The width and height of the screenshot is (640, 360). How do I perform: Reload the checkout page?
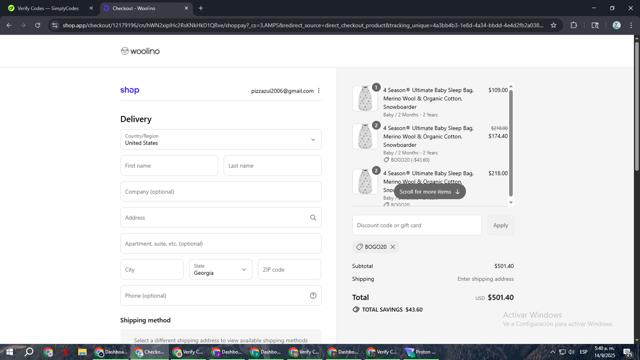pyautogui.click(x=38, y=25)
